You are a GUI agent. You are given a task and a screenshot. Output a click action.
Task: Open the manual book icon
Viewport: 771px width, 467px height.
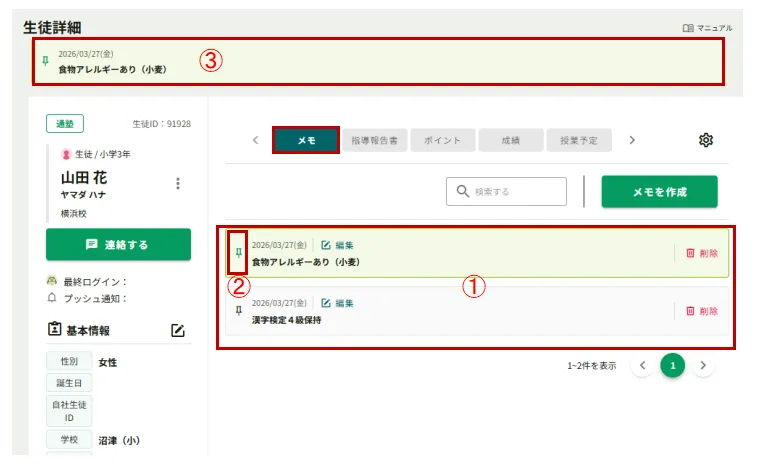click(687, 28)
